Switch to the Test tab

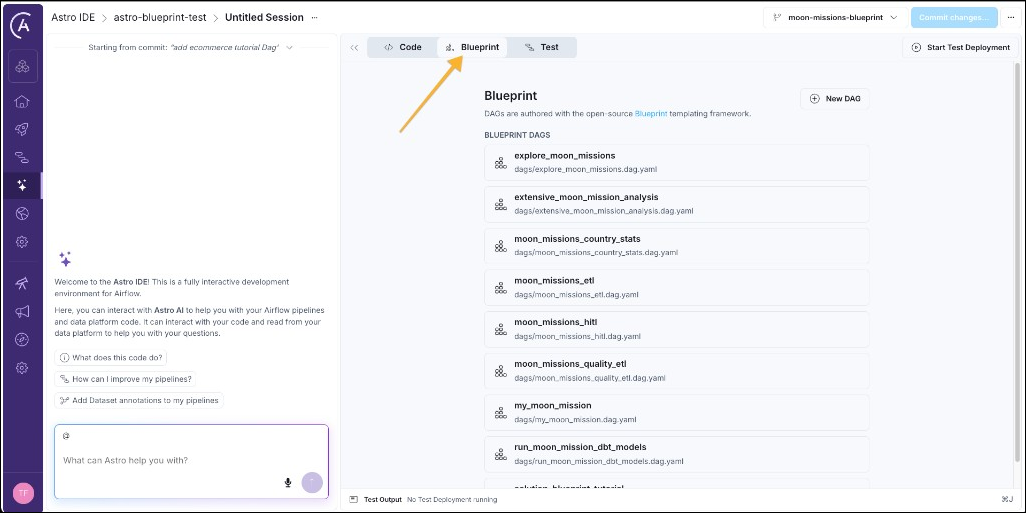[x=542, y=47]
